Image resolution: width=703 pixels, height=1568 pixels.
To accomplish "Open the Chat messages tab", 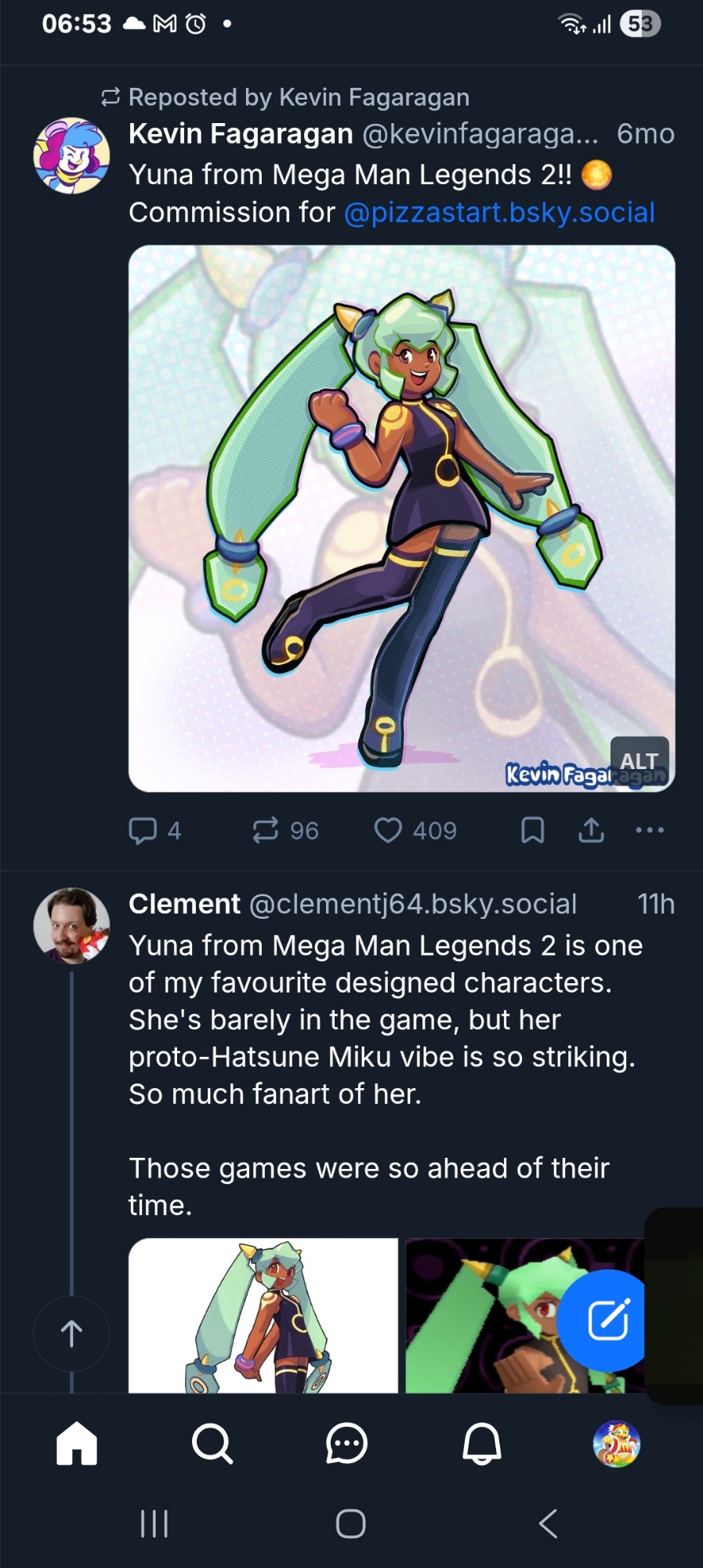I will [x=346, y=1443].
